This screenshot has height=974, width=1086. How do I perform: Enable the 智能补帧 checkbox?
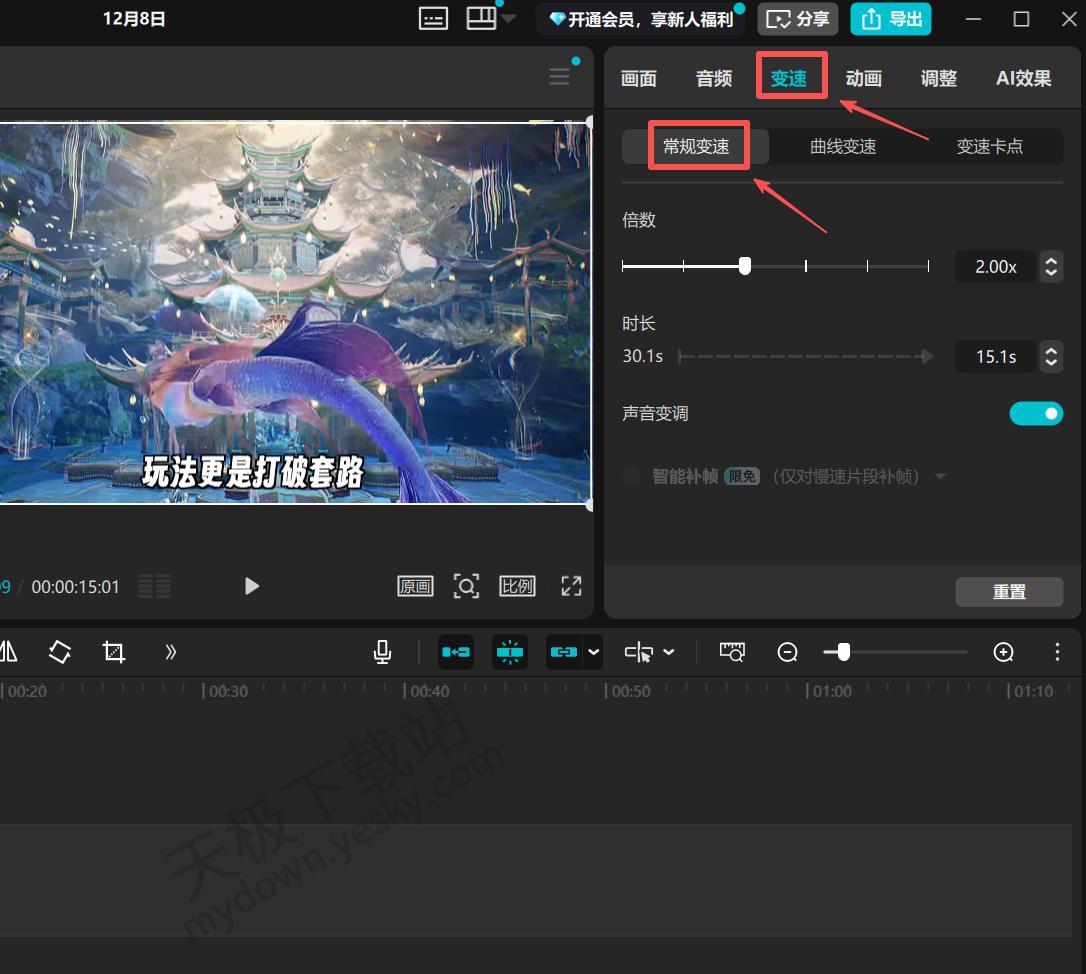coord(631,477)
